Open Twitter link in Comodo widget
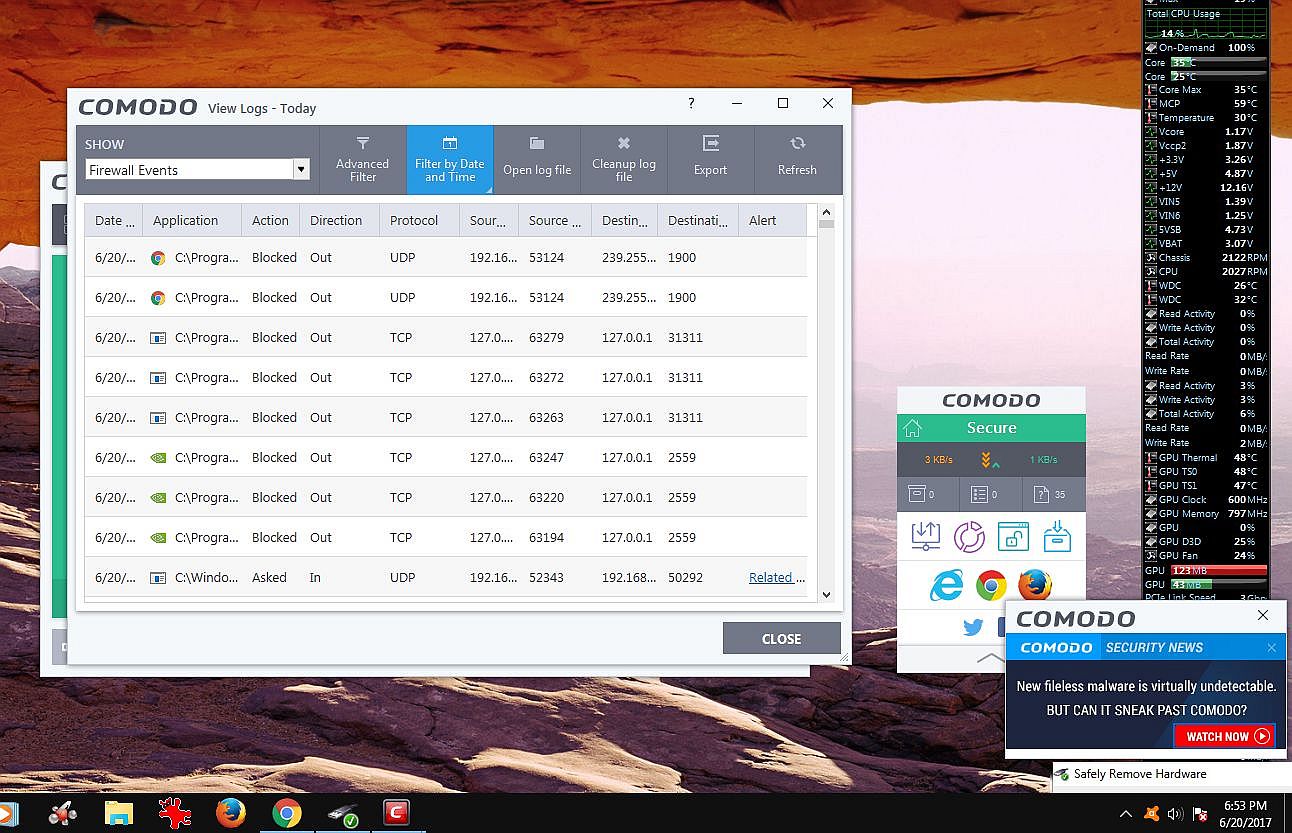Viewport: 1292px width, 833px height. [x=972, y=628]
